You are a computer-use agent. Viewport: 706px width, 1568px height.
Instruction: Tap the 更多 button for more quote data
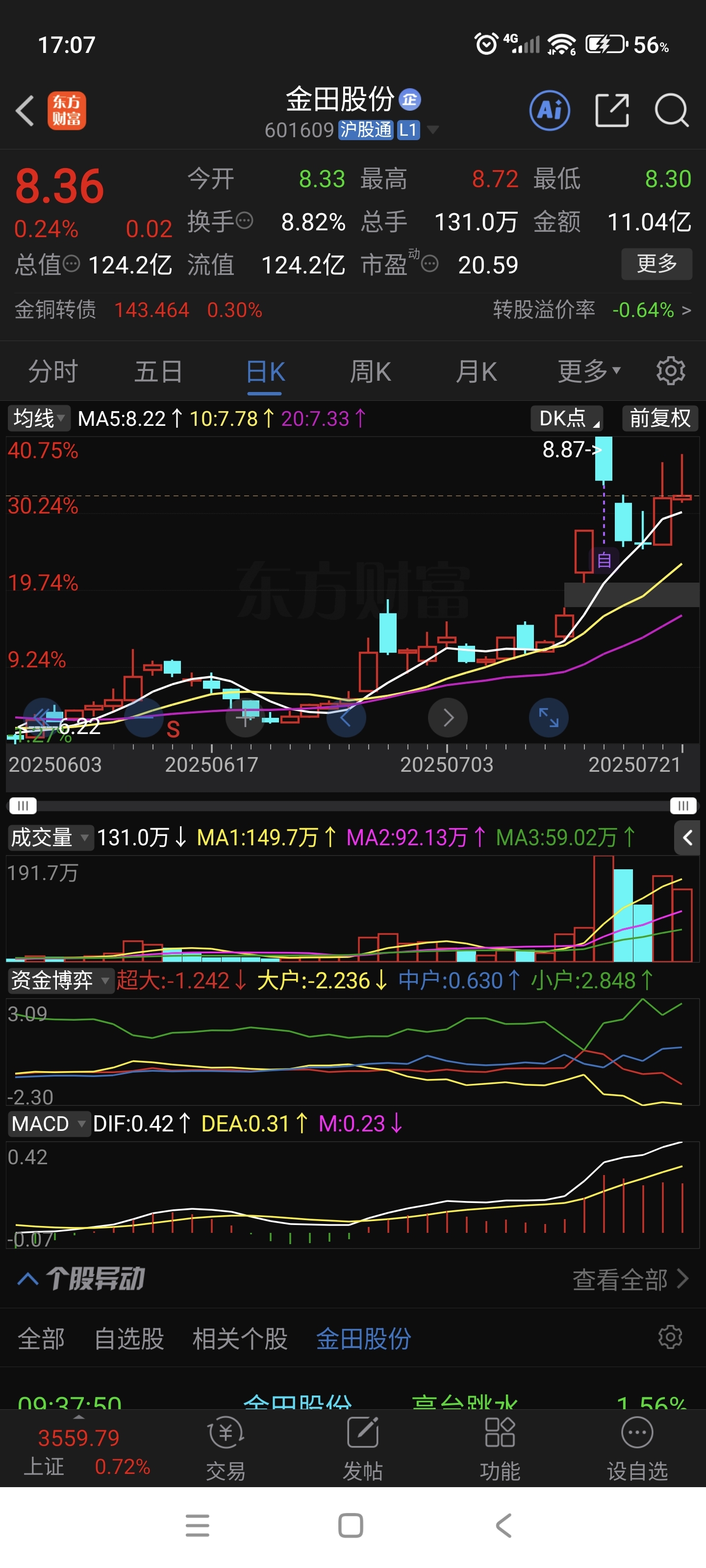tap(656, 264)
